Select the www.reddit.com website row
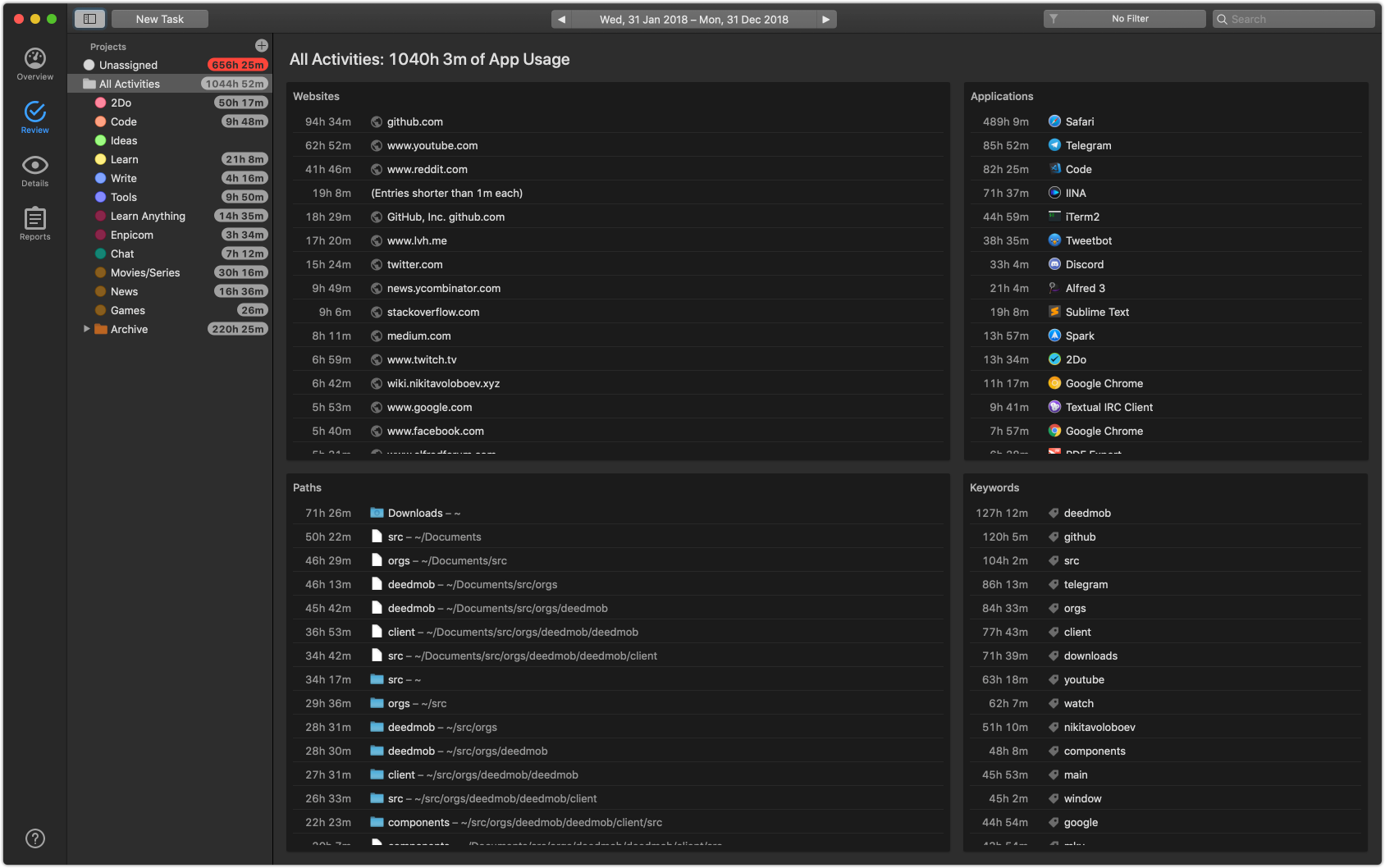Screen dimensions: 1385x868 (618, 169)
